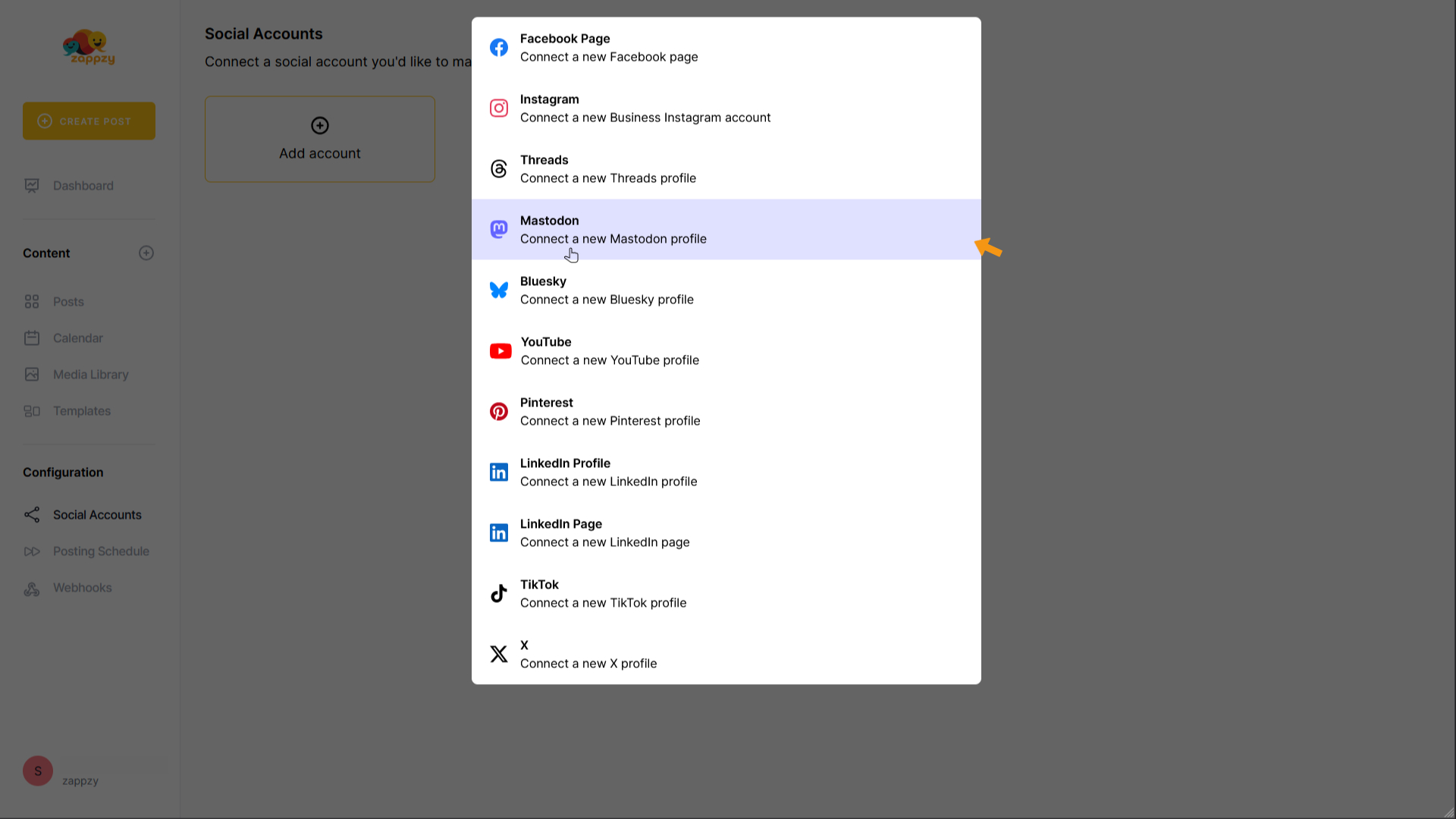Click the Configuration section header

point(63,472)
